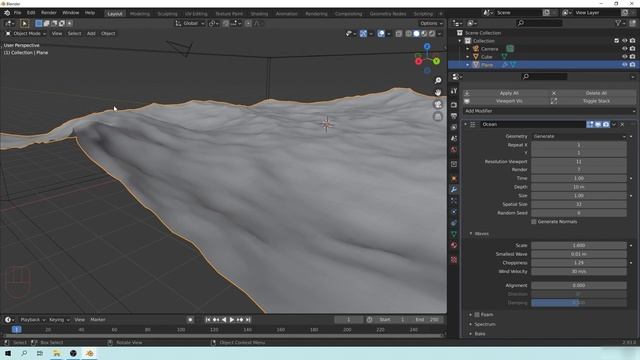The height and width of the screenshot is (360, 640).
Task: Switch to solid viewport shading
Action: [416, 33]
